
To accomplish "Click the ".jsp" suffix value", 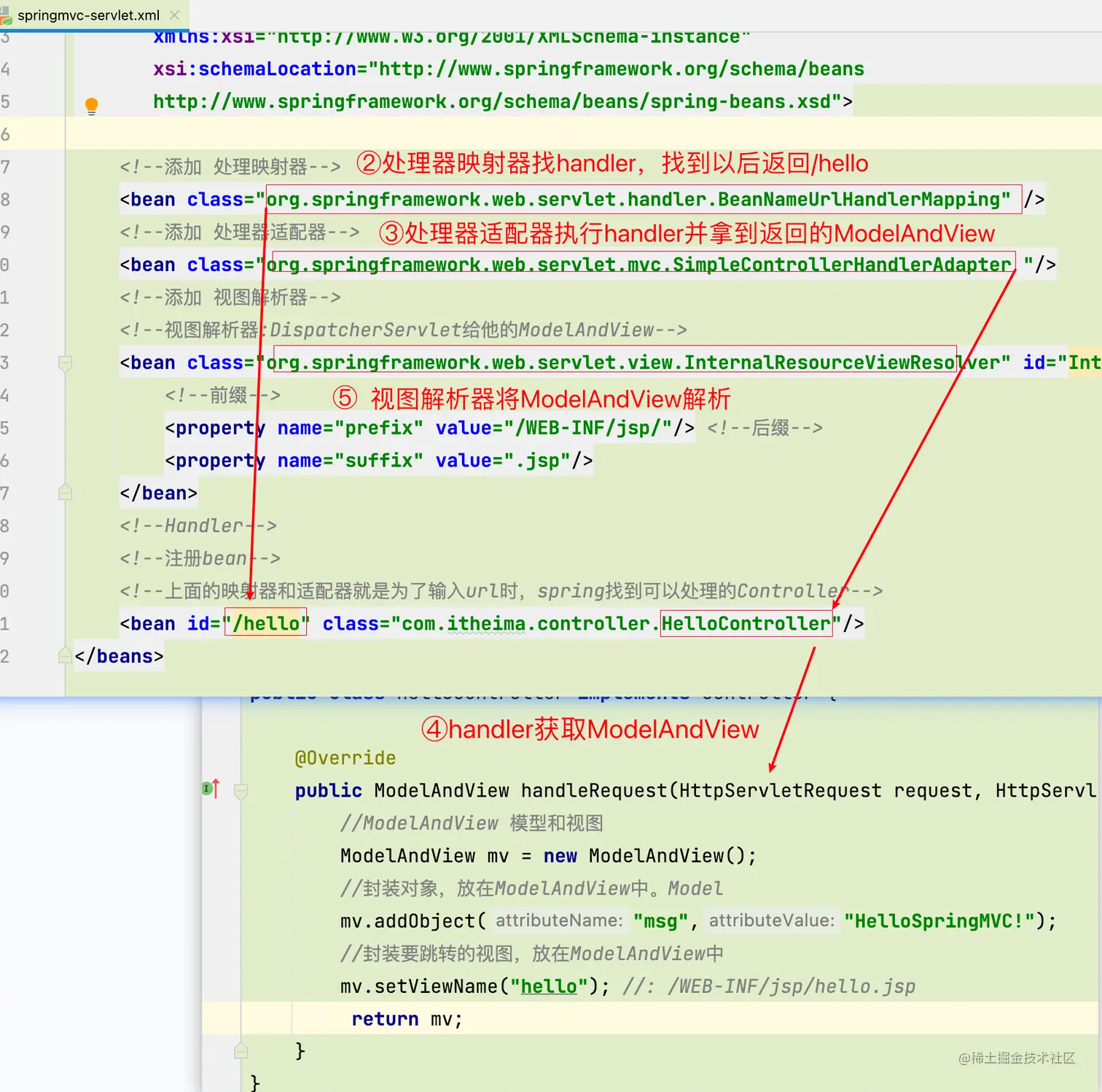I will 537,461.
